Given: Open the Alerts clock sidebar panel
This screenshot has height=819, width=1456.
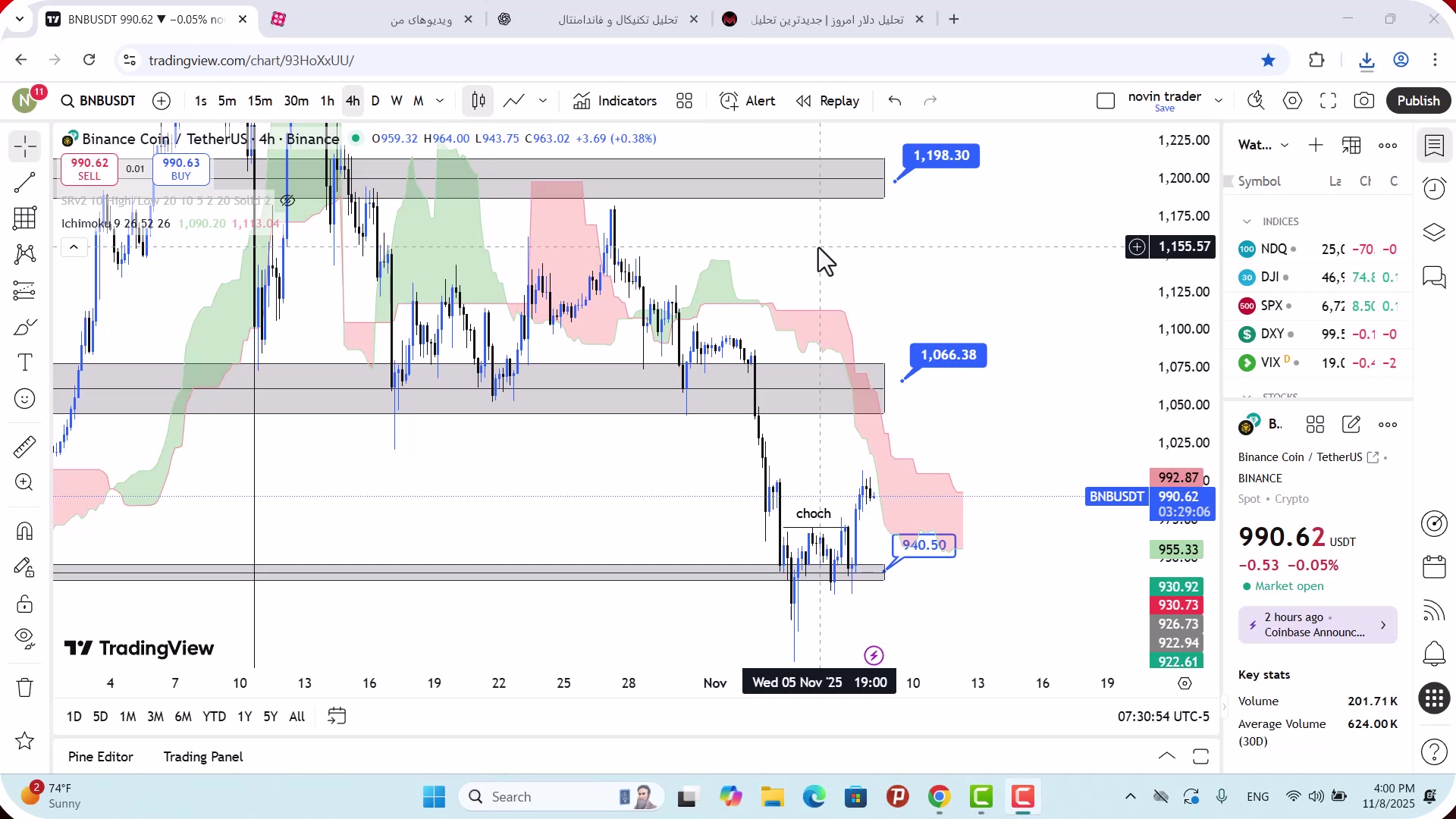Looking at the screenshot, I should pos(1434,188).
